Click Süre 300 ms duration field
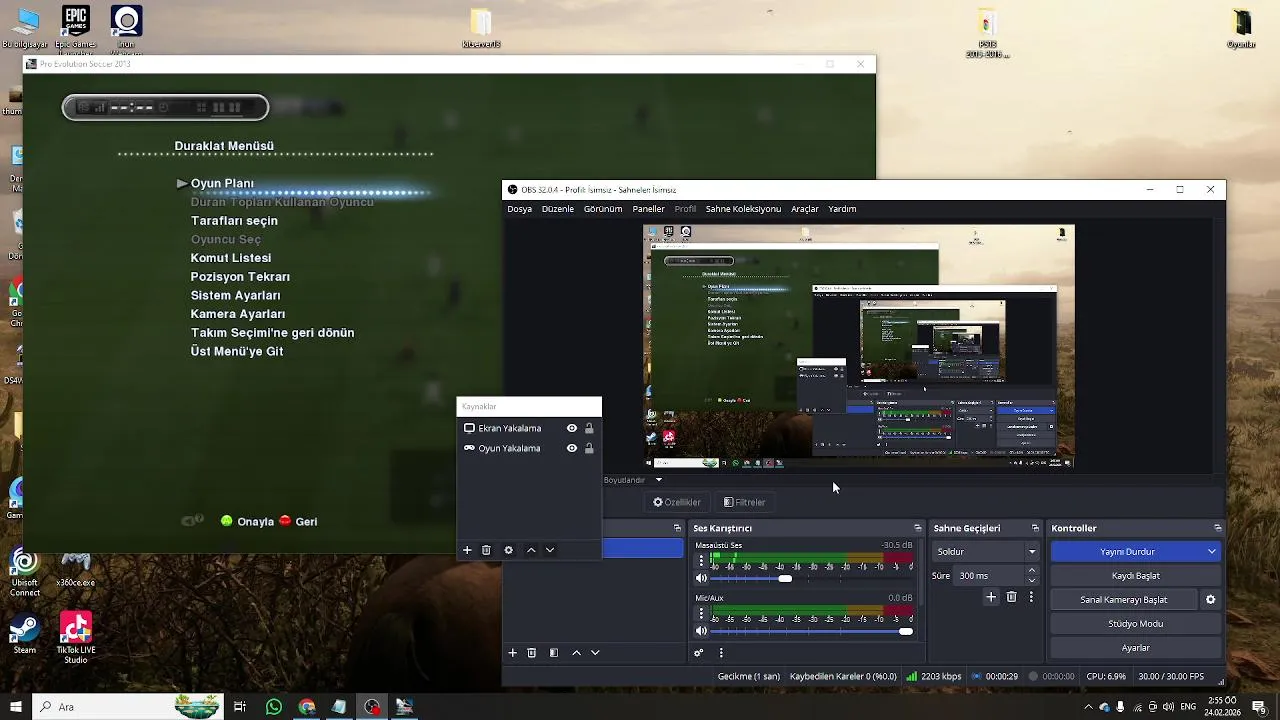 tap(988, 576)
